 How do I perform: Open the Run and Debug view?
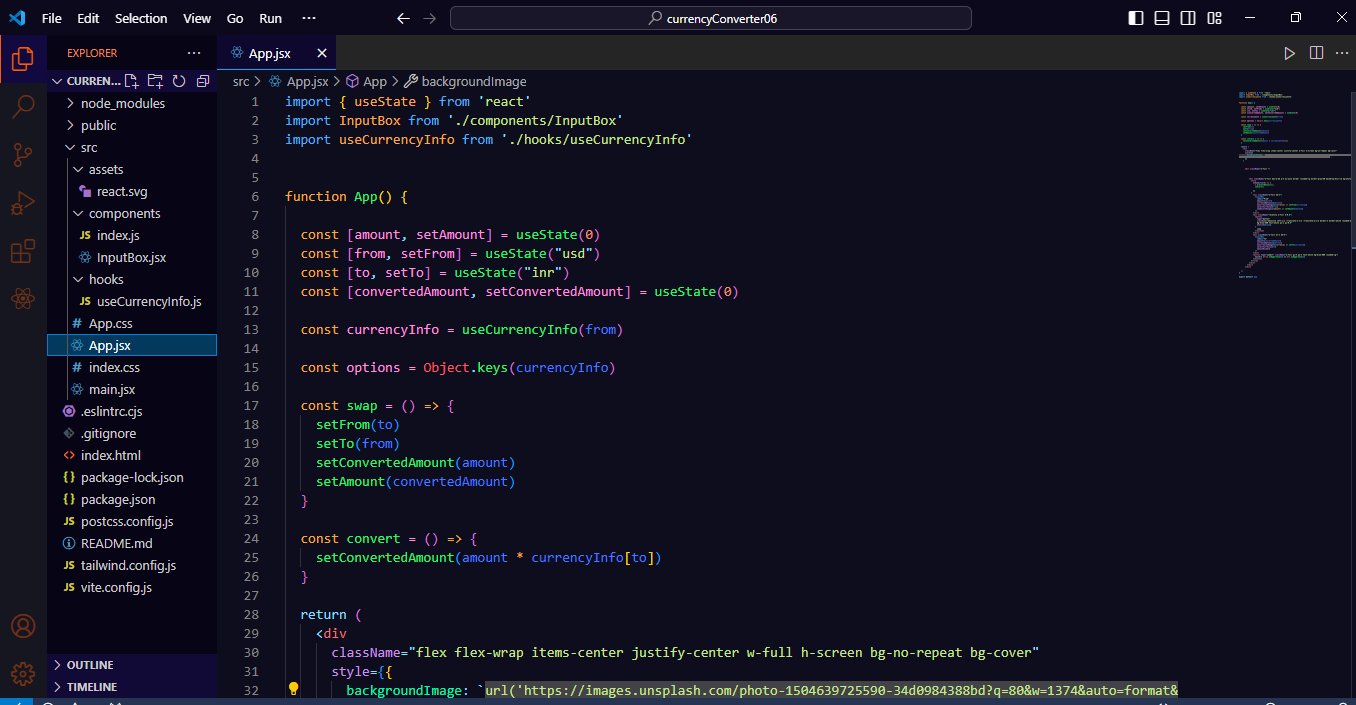coord(23,204)
